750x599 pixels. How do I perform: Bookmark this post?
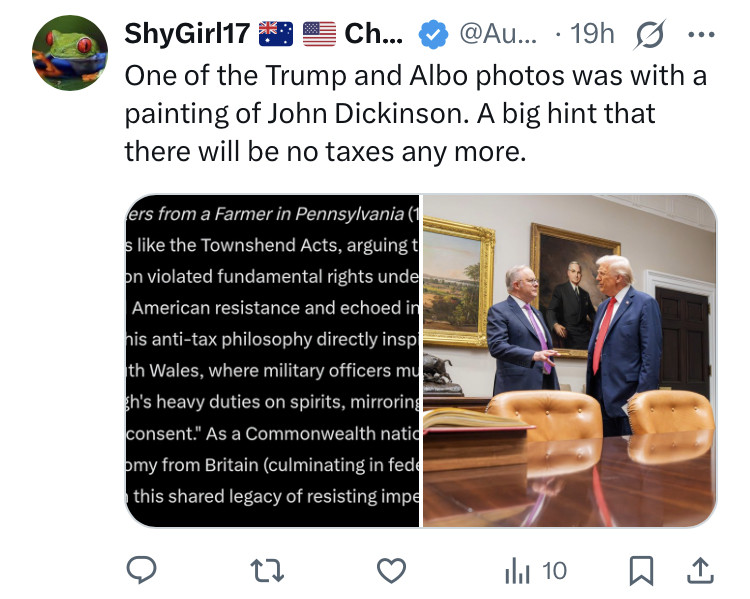point(641,570)
